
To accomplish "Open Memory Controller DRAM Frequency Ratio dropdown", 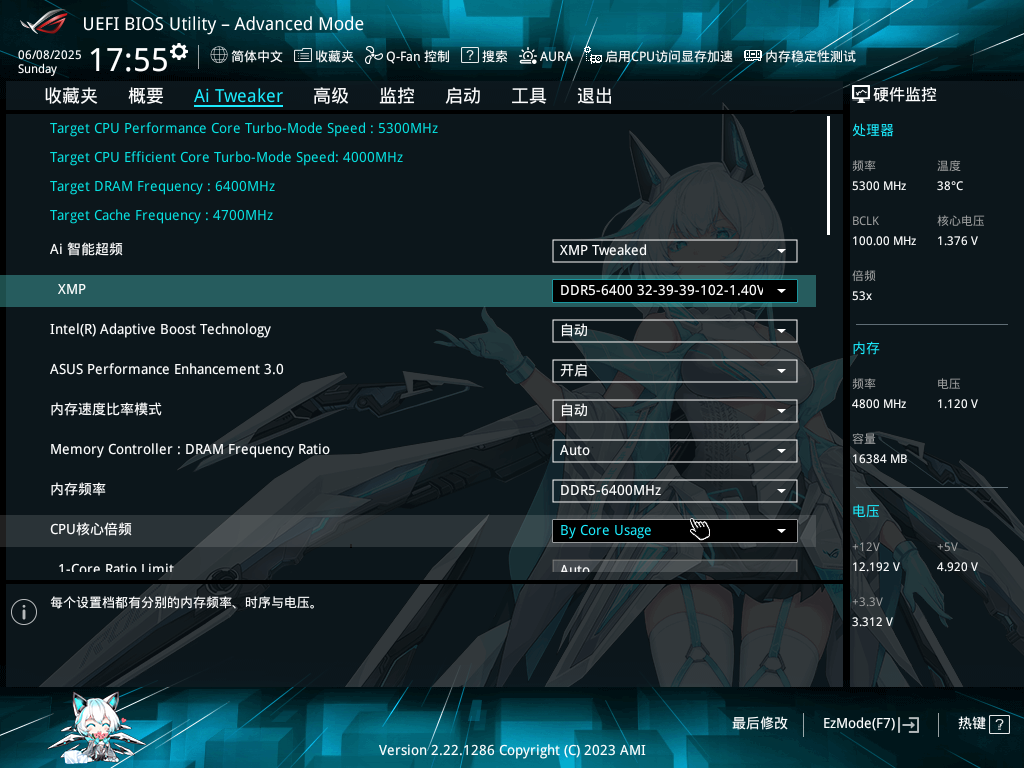I will (x=675, y=451).
